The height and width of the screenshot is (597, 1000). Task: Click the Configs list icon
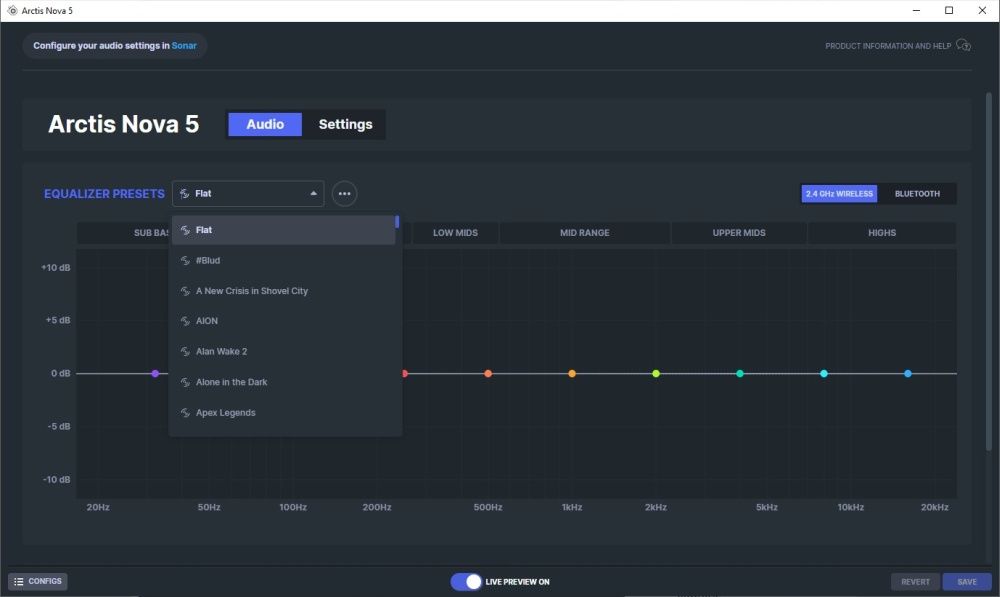[18, 582]
